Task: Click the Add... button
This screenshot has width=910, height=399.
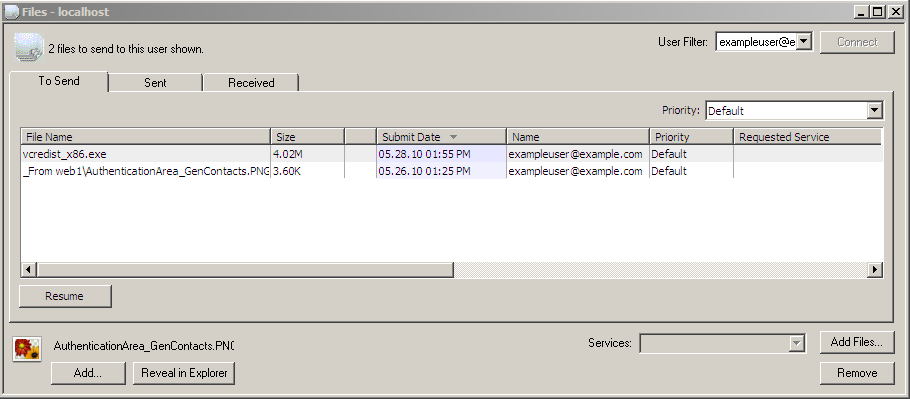Action: coord(88,373)
